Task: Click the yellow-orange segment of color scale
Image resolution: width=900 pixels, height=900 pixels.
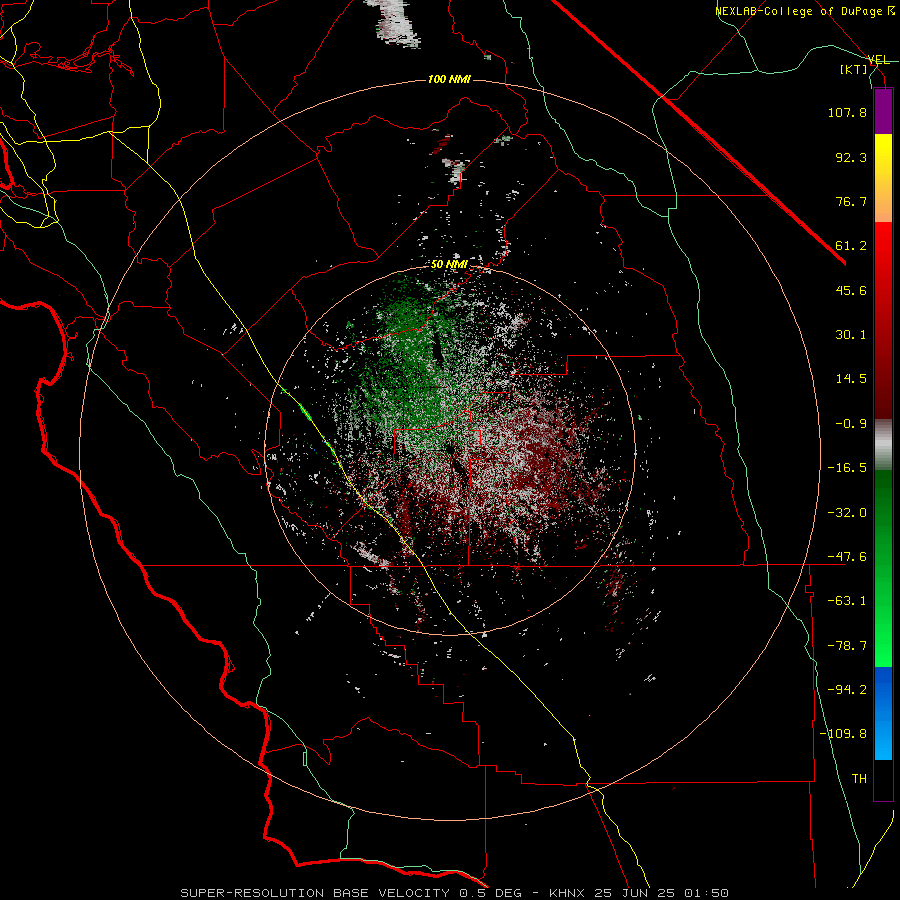Action: point(883,178)
